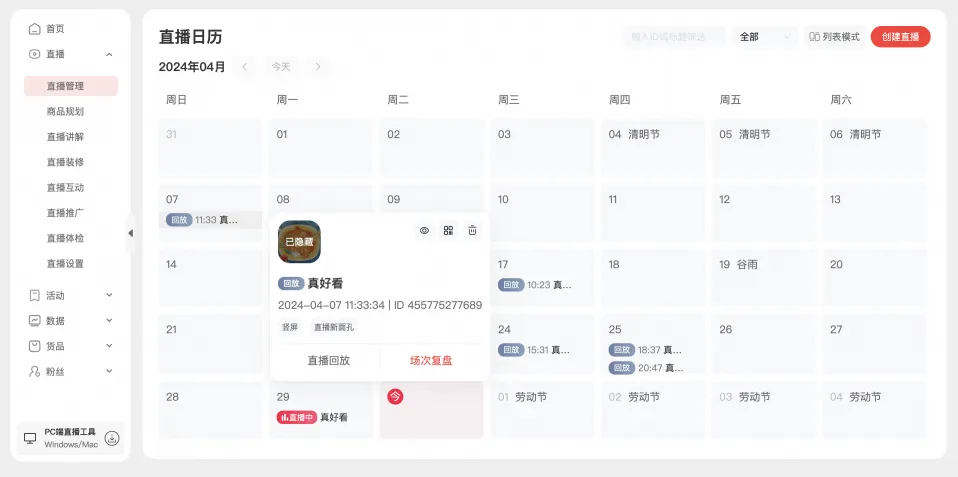Expand the 活动 menu chevron

coord(109,296)
